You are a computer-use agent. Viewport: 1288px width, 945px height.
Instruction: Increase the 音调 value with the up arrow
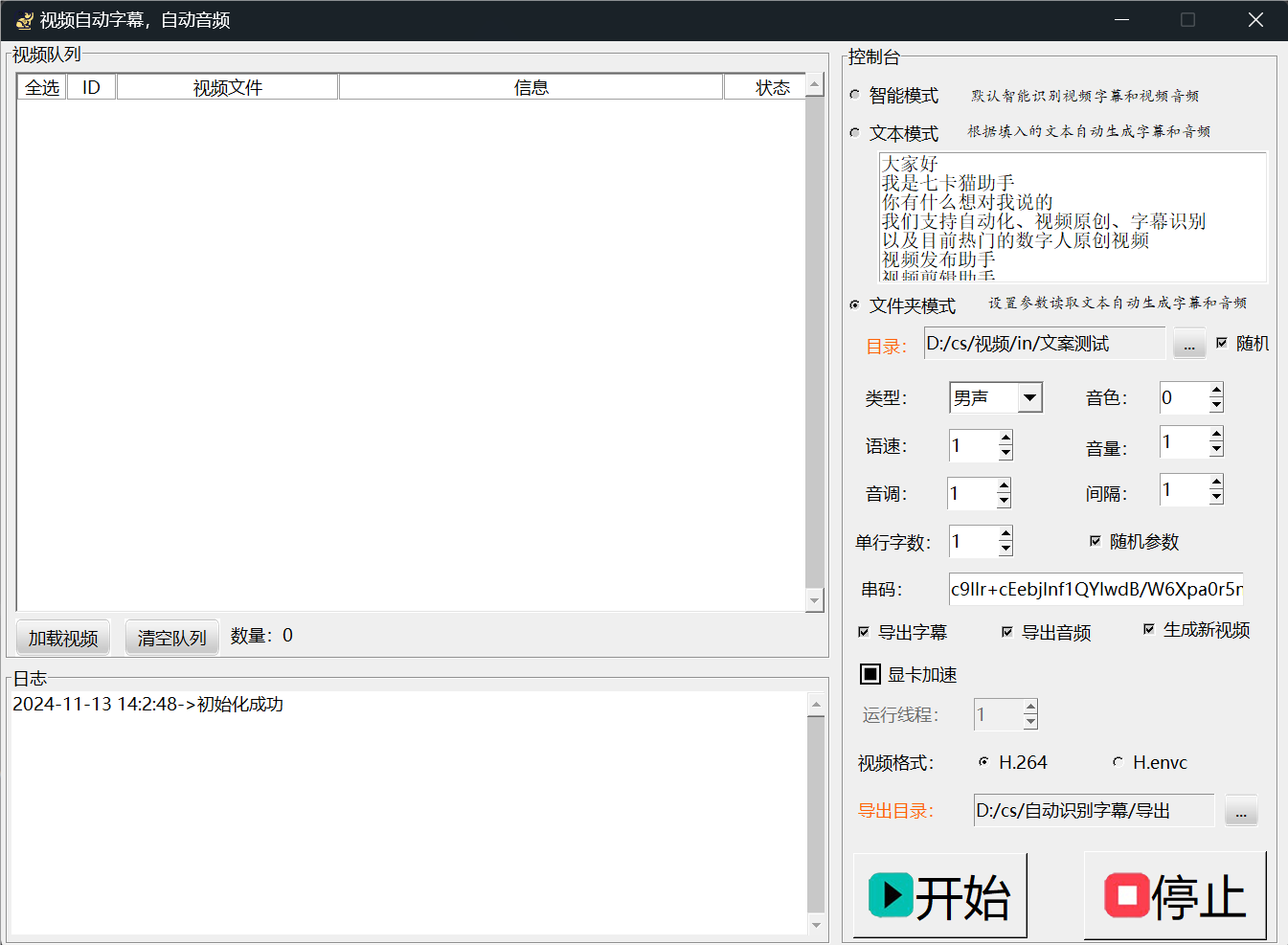(x=1004, y=485)
